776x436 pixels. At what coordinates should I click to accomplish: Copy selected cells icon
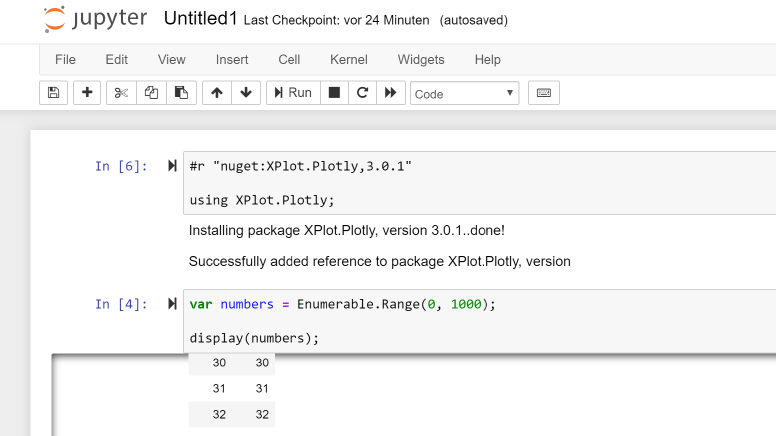[151, 93]
